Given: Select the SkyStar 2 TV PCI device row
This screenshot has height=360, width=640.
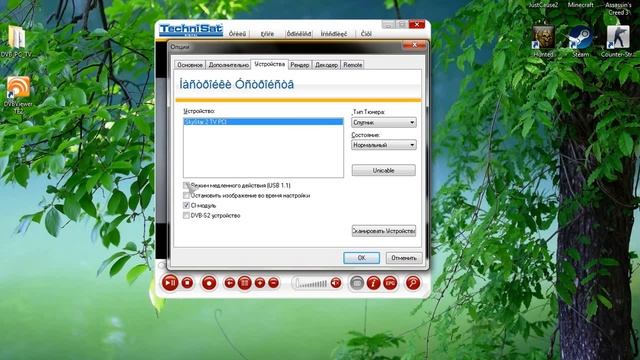Looking at the screenshot, I should [x=263, y=122].
